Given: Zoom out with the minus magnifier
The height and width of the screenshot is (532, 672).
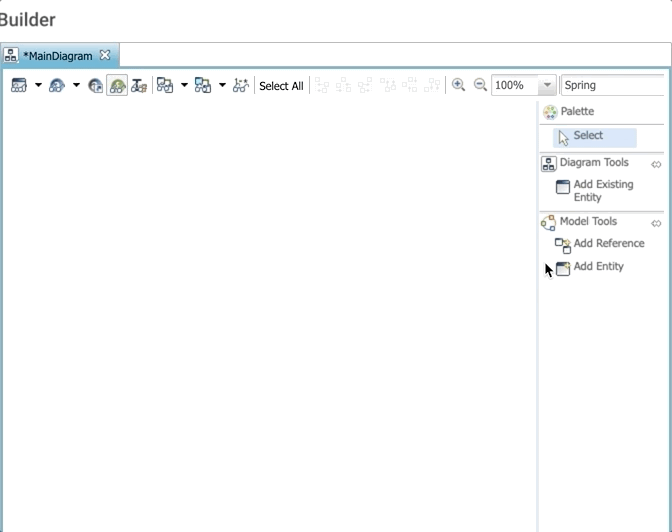Looking at the screenshot, I should pyautogui.click(x=480, y=85).
